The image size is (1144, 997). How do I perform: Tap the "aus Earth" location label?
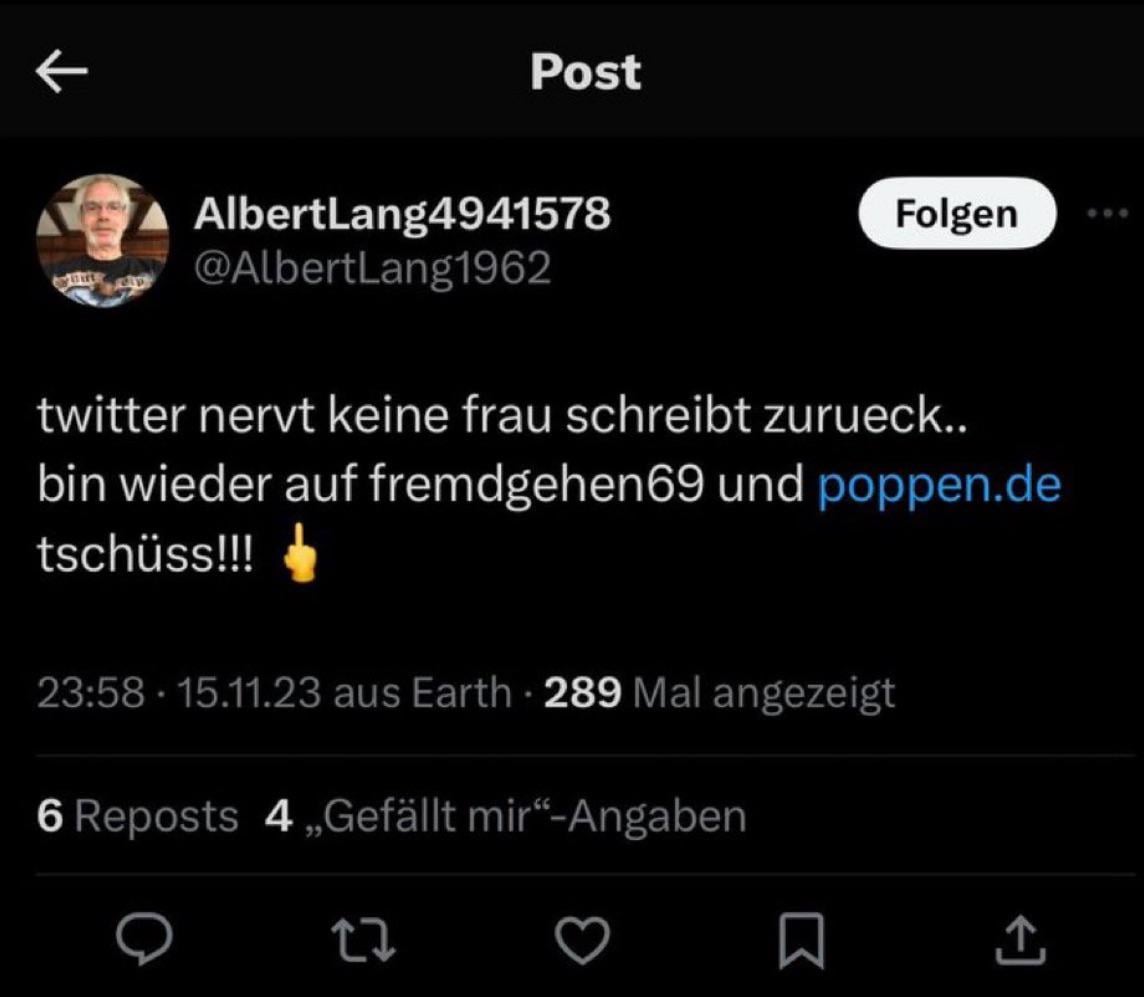(x=422, y=692)
